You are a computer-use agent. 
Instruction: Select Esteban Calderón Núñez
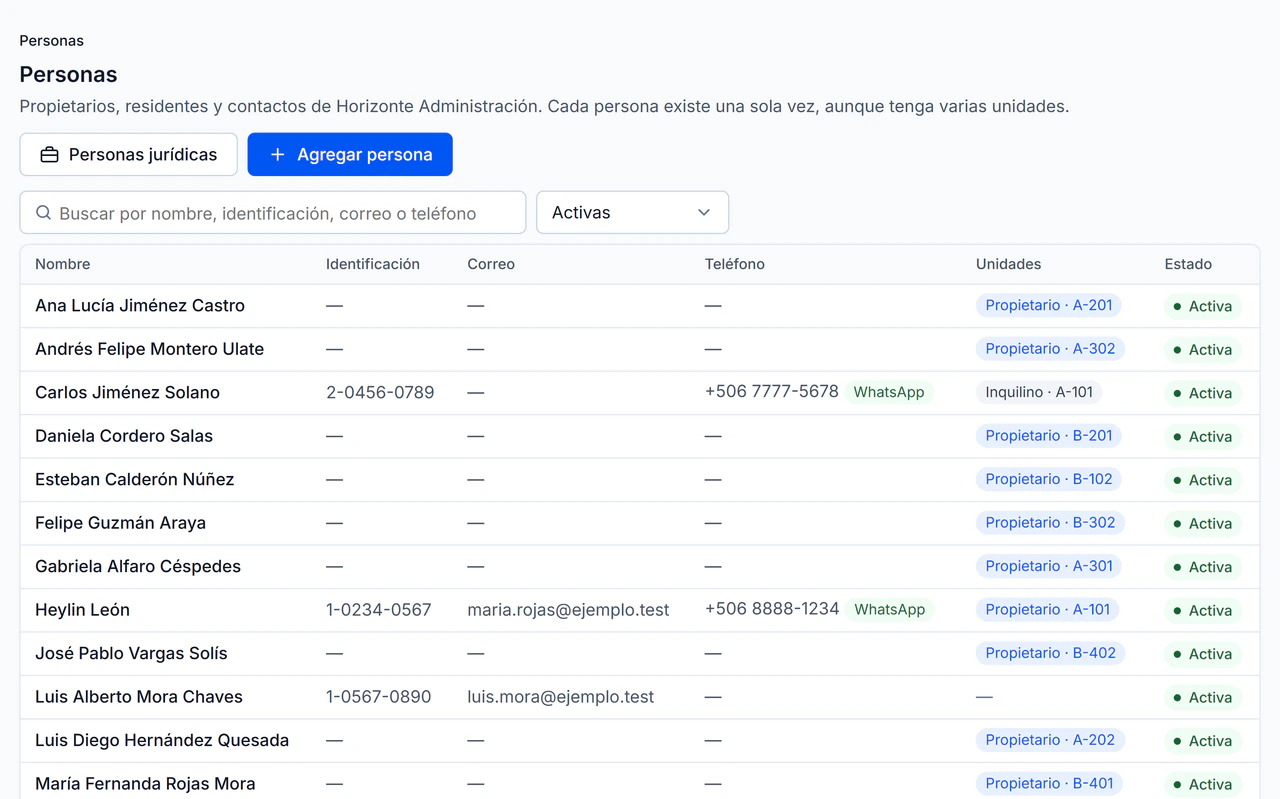click(135, 480)
